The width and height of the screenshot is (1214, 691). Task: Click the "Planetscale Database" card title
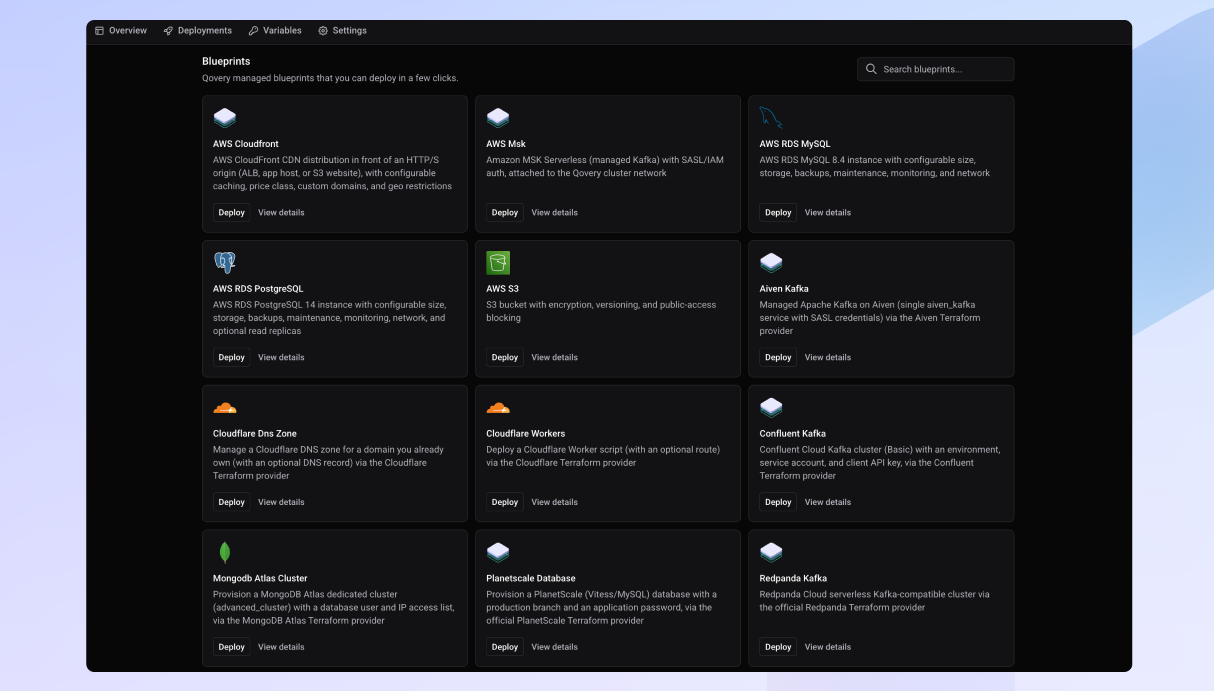point(531,579)
